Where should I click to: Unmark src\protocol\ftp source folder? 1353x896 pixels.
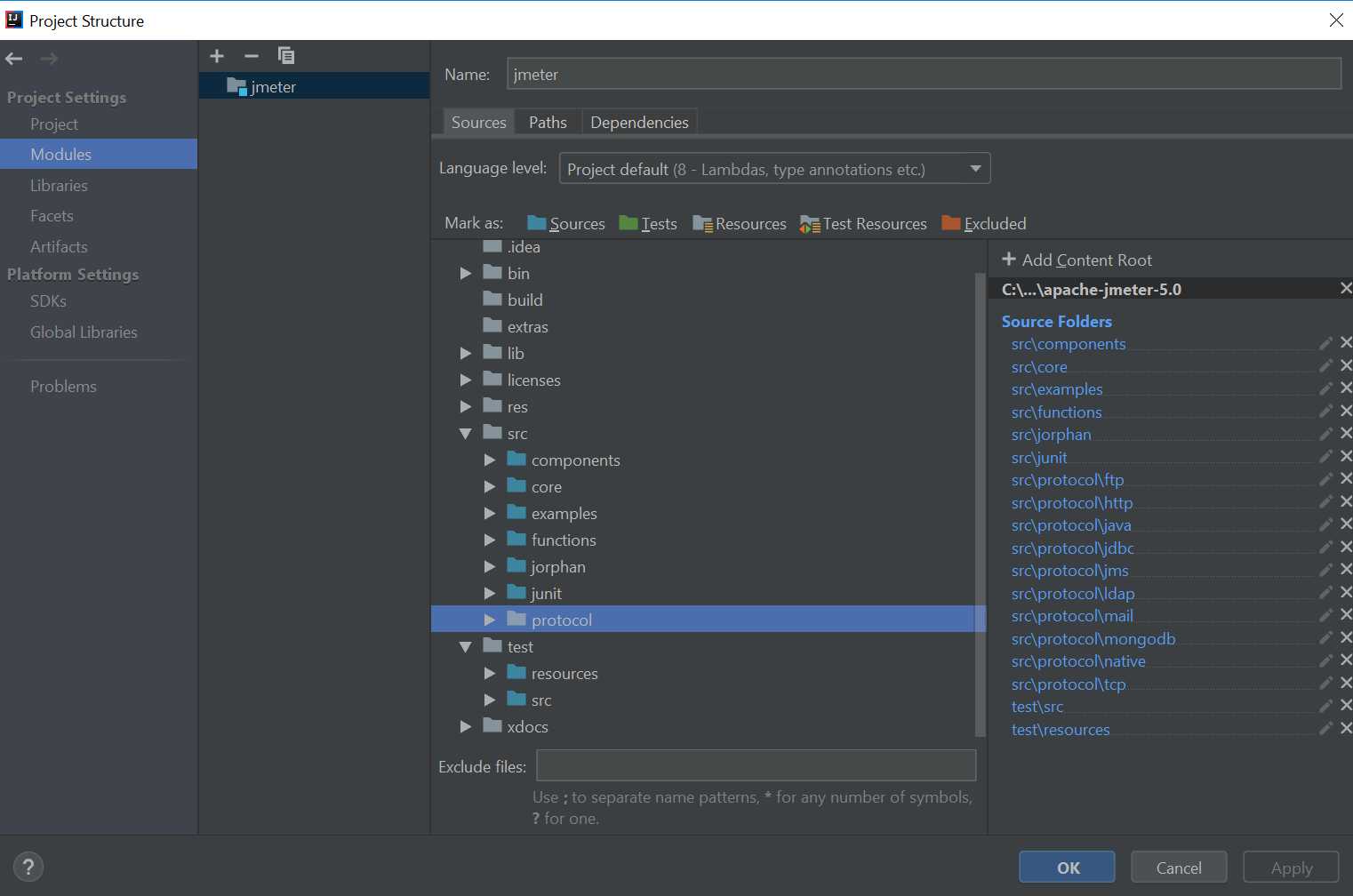click(1346, 479)
